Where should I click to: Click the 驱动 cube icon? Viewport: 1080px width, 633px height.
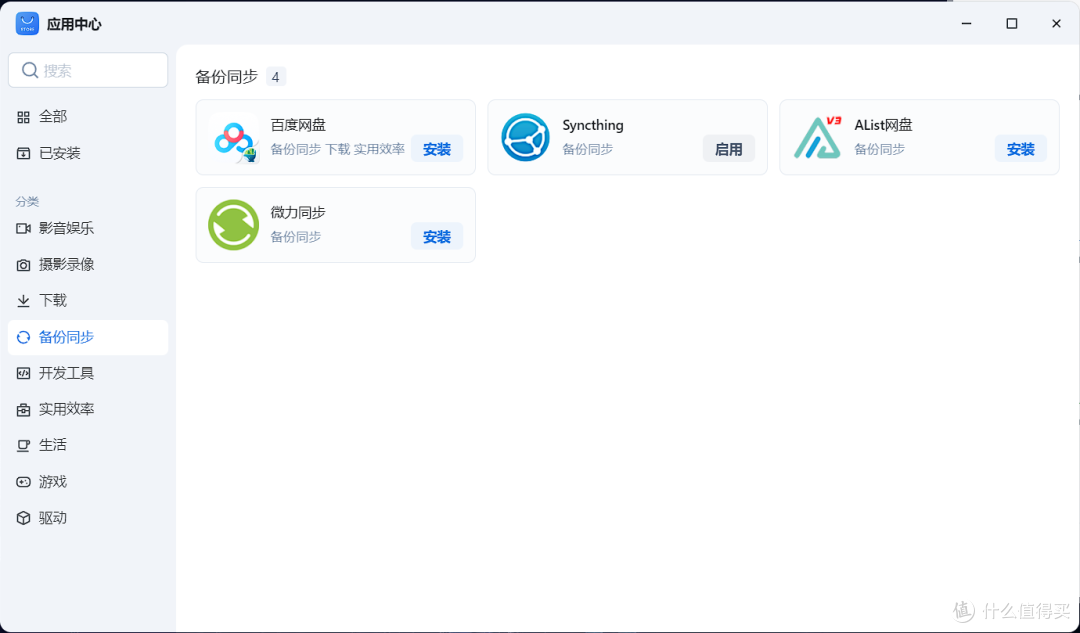coord(23,517)
